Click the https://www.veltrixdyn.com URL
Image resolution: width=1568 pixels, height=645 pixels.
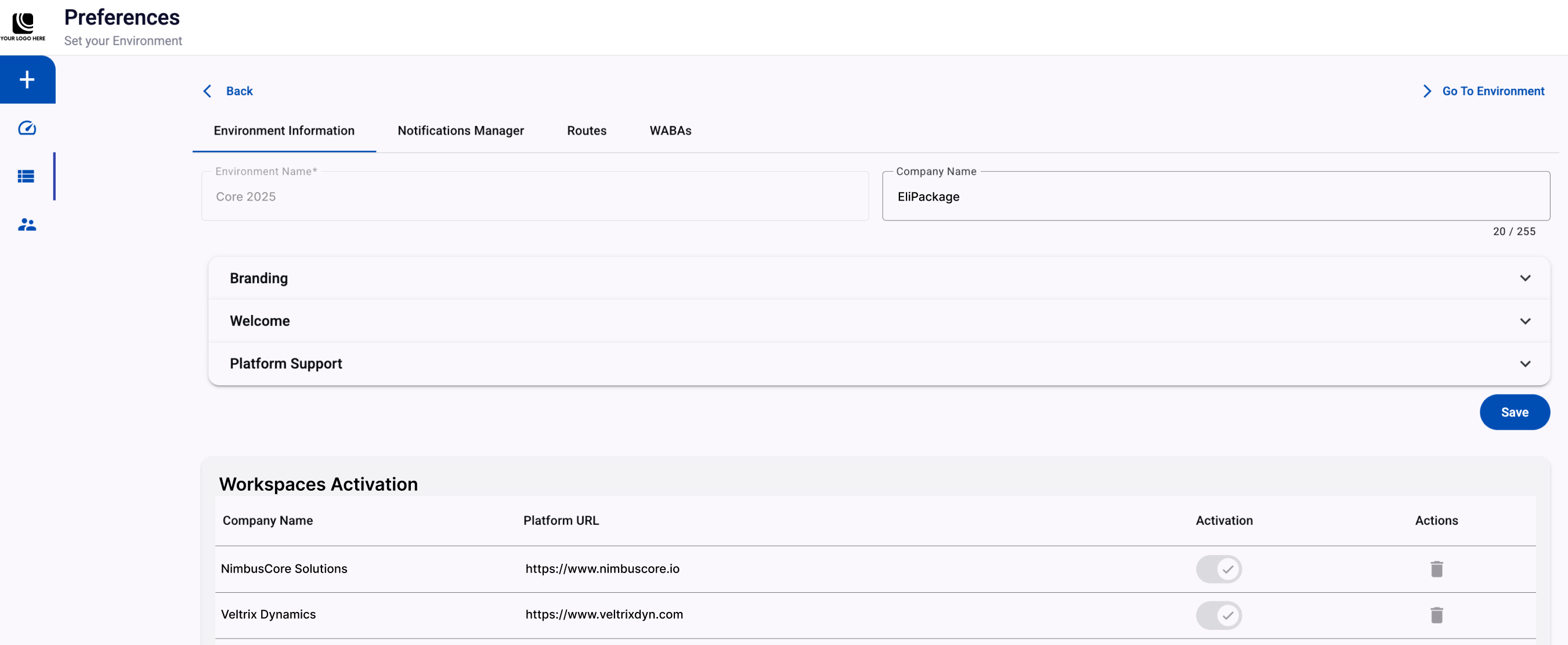(x=605, y=615)
